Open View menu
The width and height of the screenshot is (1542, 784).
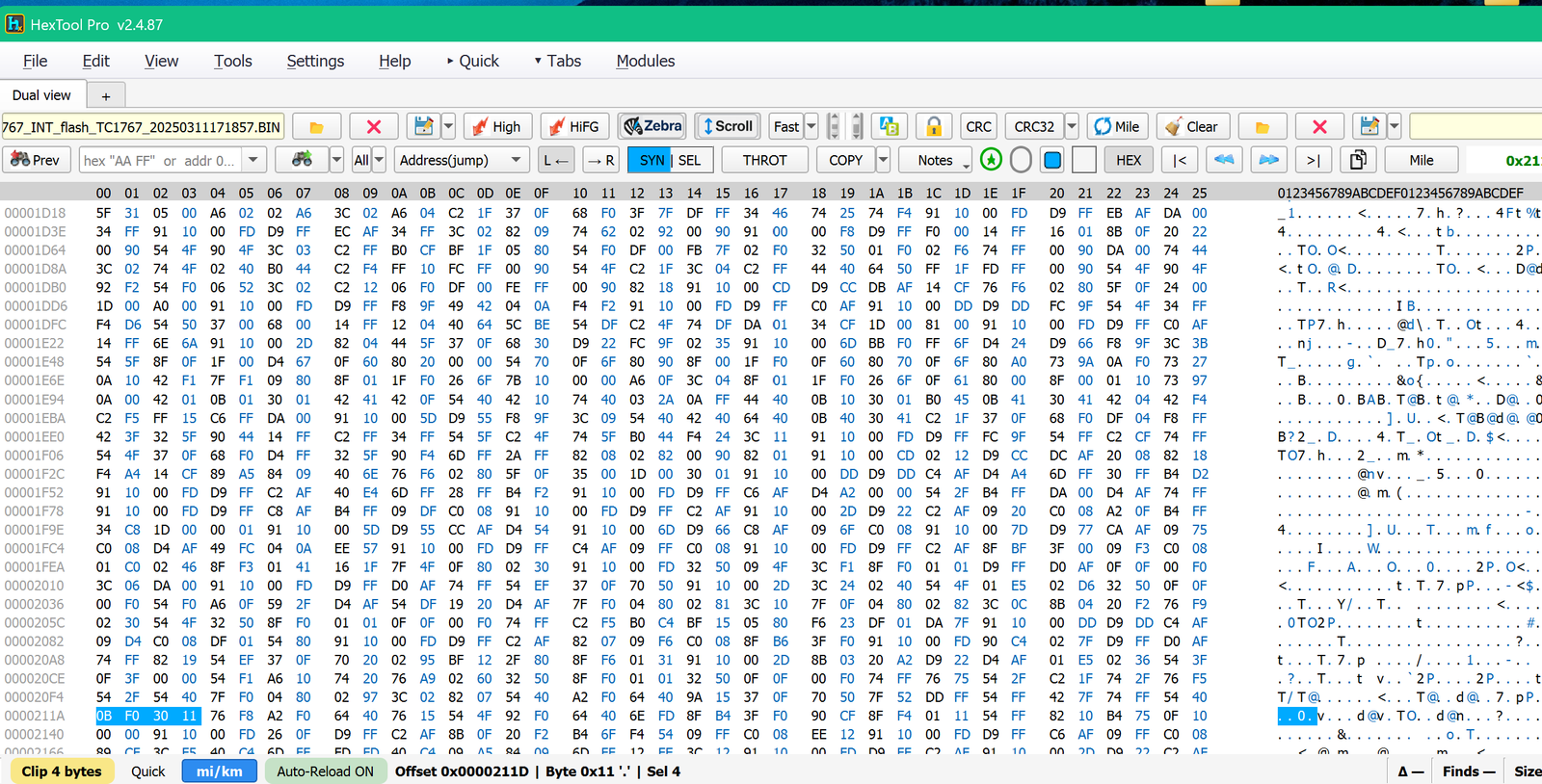tap(161, 61)
